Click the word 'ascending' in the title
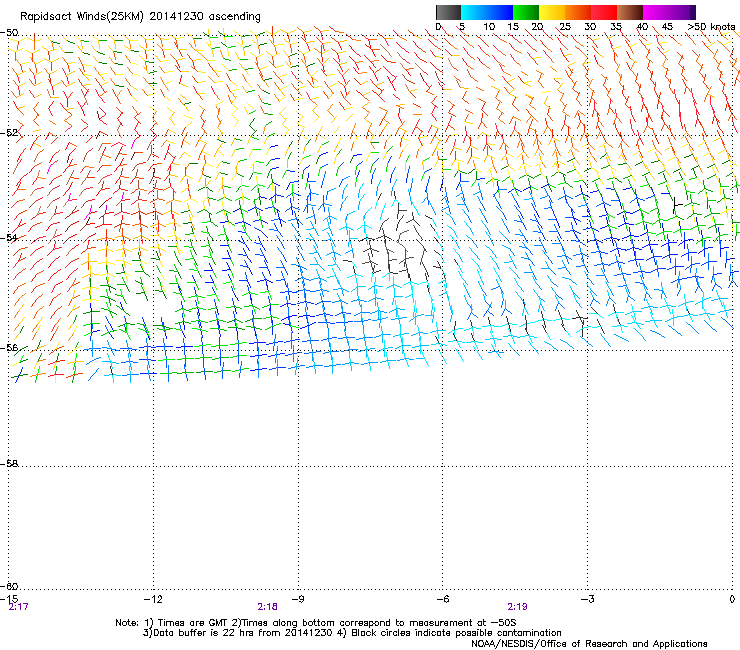The height and width of the screenshot is (650, 740). pos(235,17)
